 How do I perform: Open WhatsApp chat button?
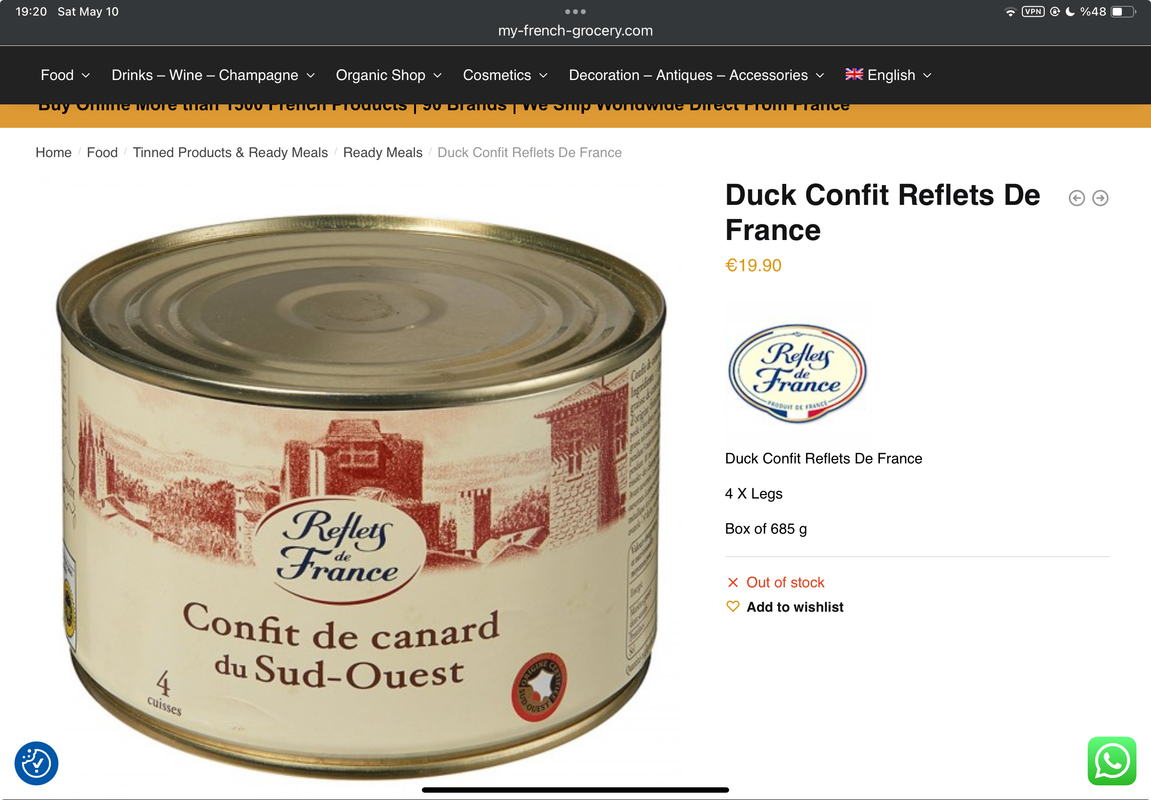1111,761
